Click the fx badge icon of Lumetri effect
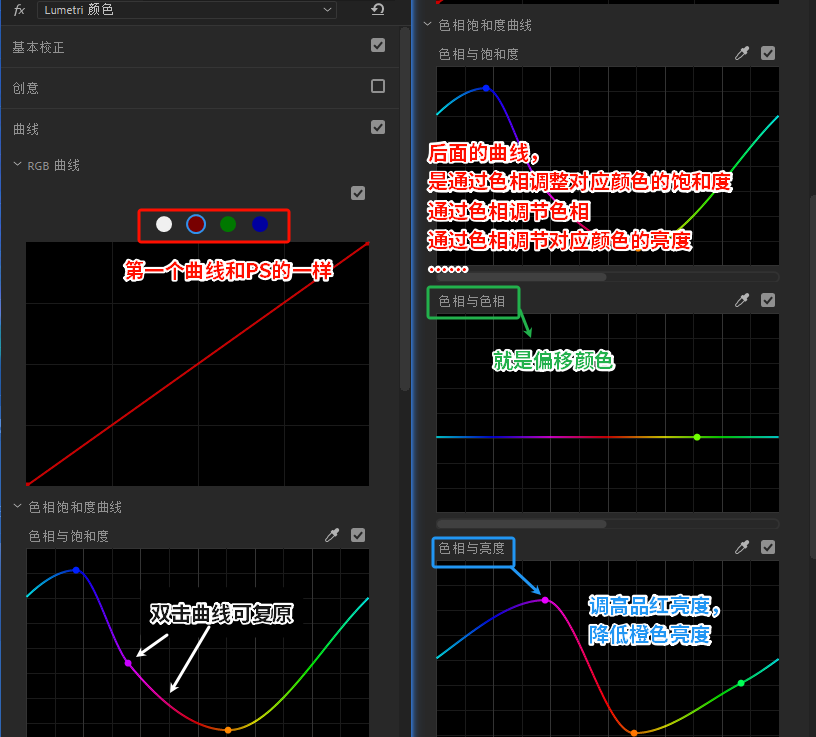Image resolution: width=816 pixels, height=737 pixels. (x=19, y=10)
